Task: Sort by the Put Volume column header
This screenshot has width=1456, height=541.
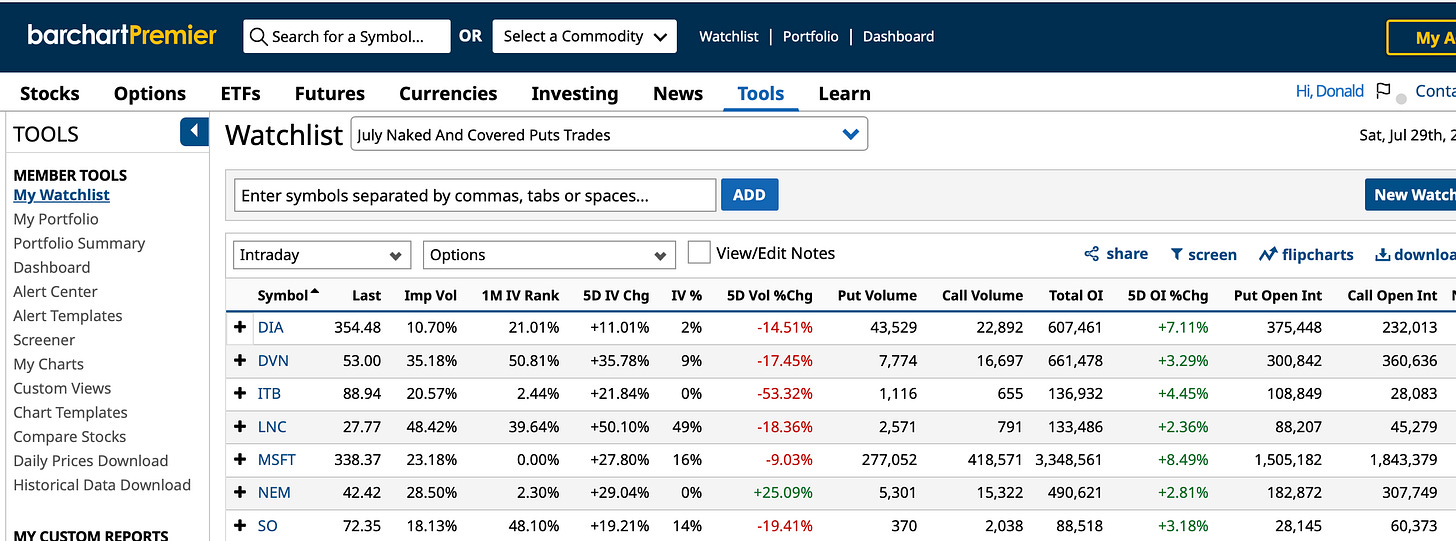Action: 877,295
